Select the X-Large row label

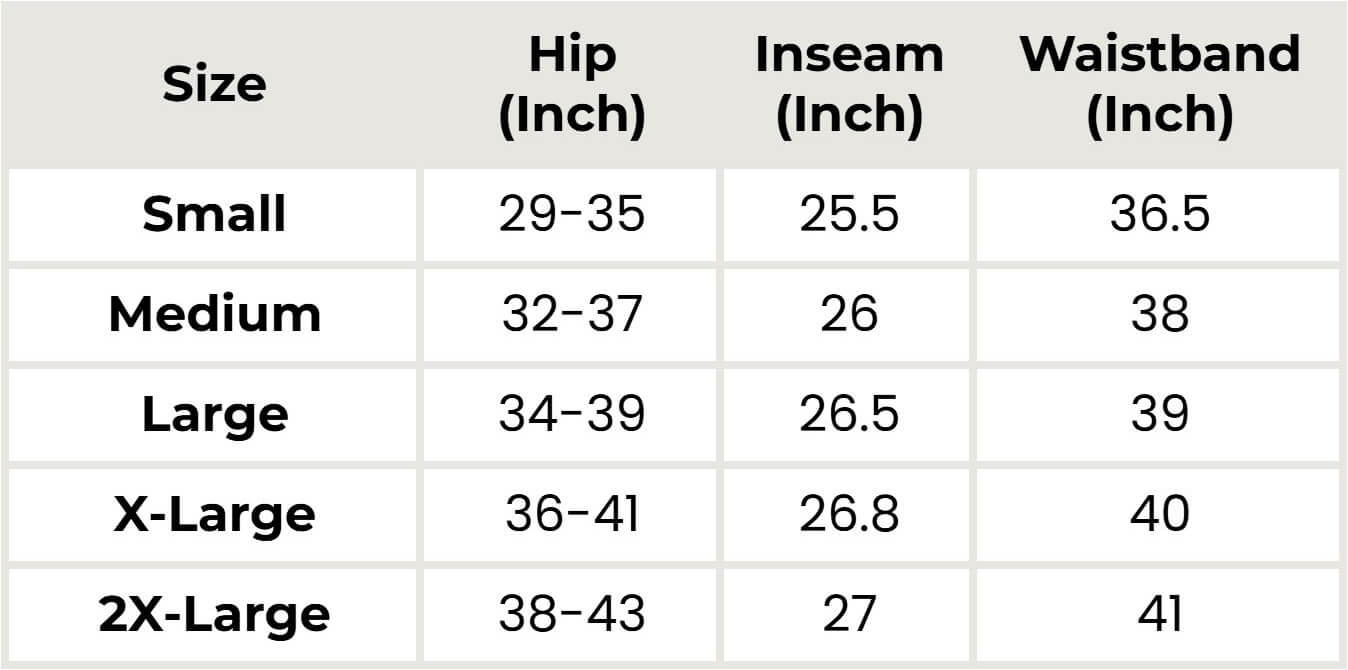tap(214, 515)
